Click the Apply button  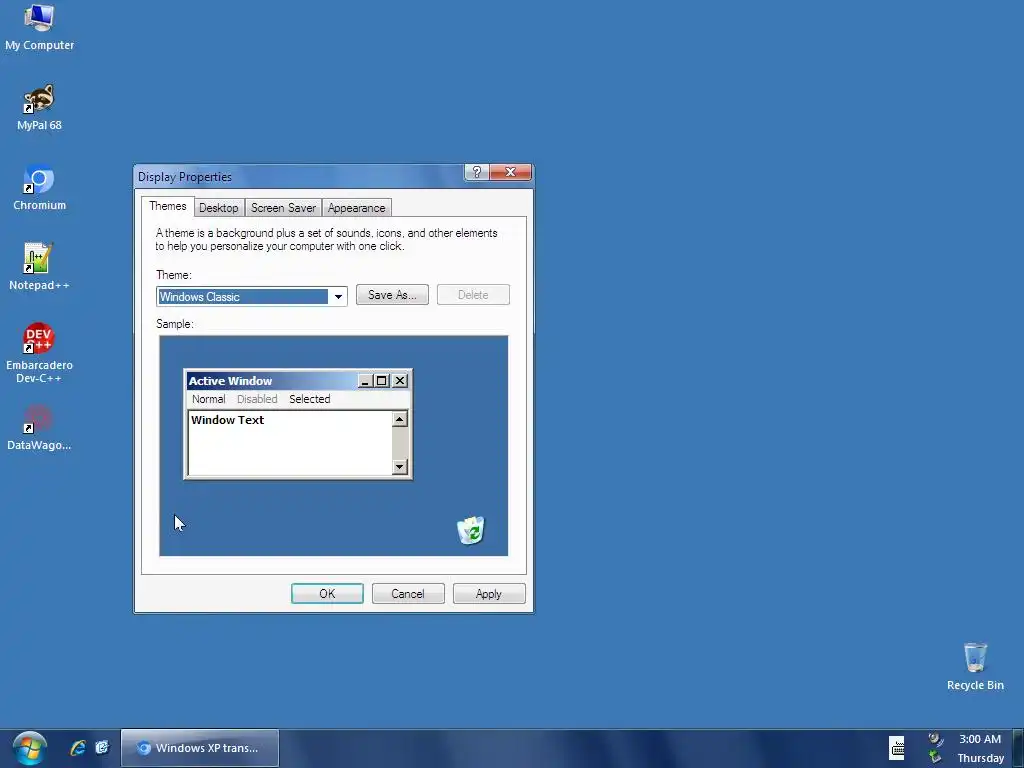488,594
